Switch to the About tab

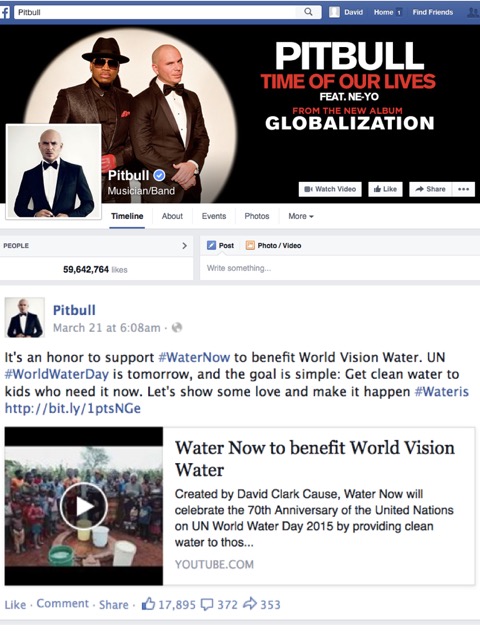172,216
